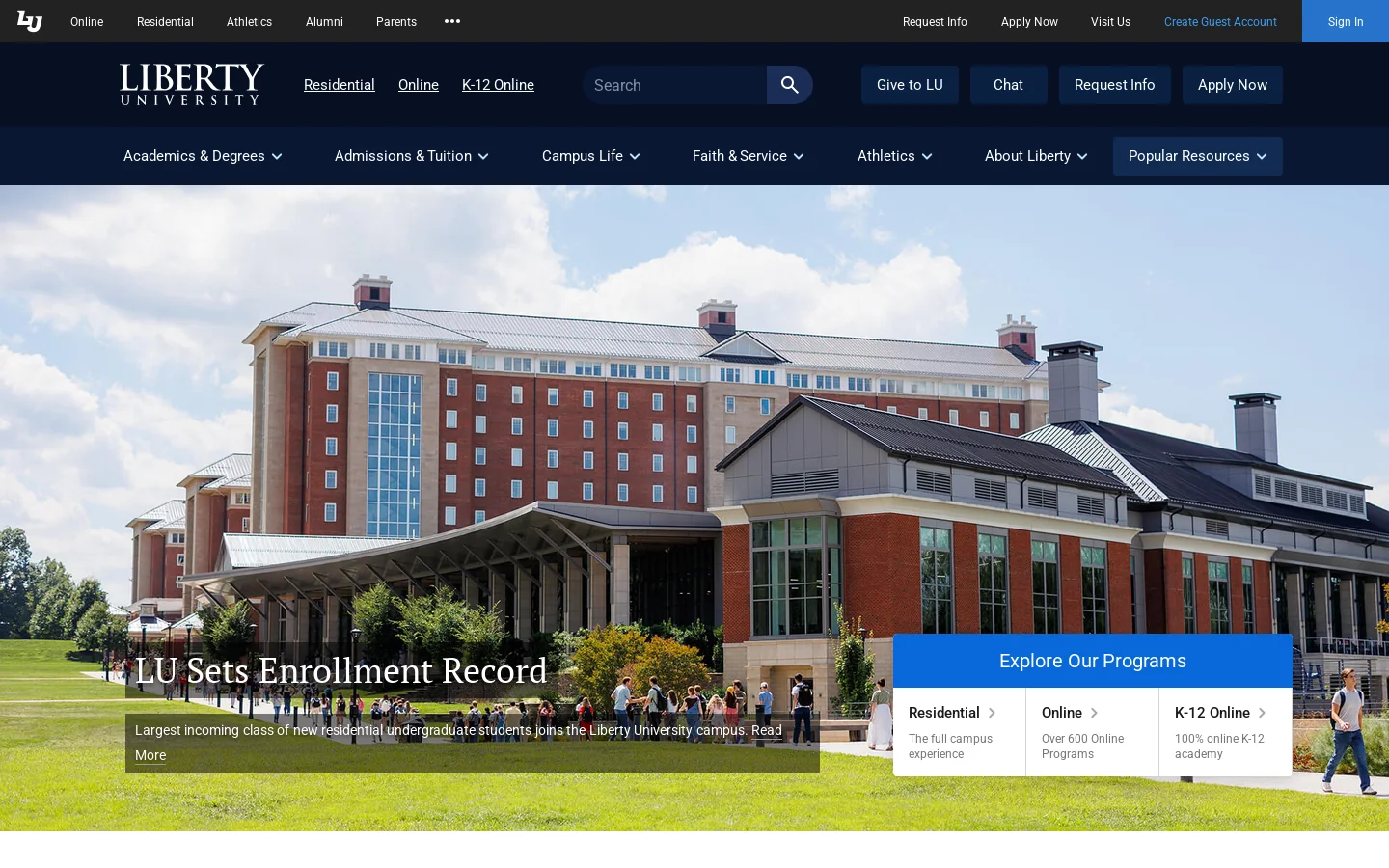Click the LU logo icon in top bar
Image resolution: width=1389 pixels, height=868 pixels.
tap(30, 21)
